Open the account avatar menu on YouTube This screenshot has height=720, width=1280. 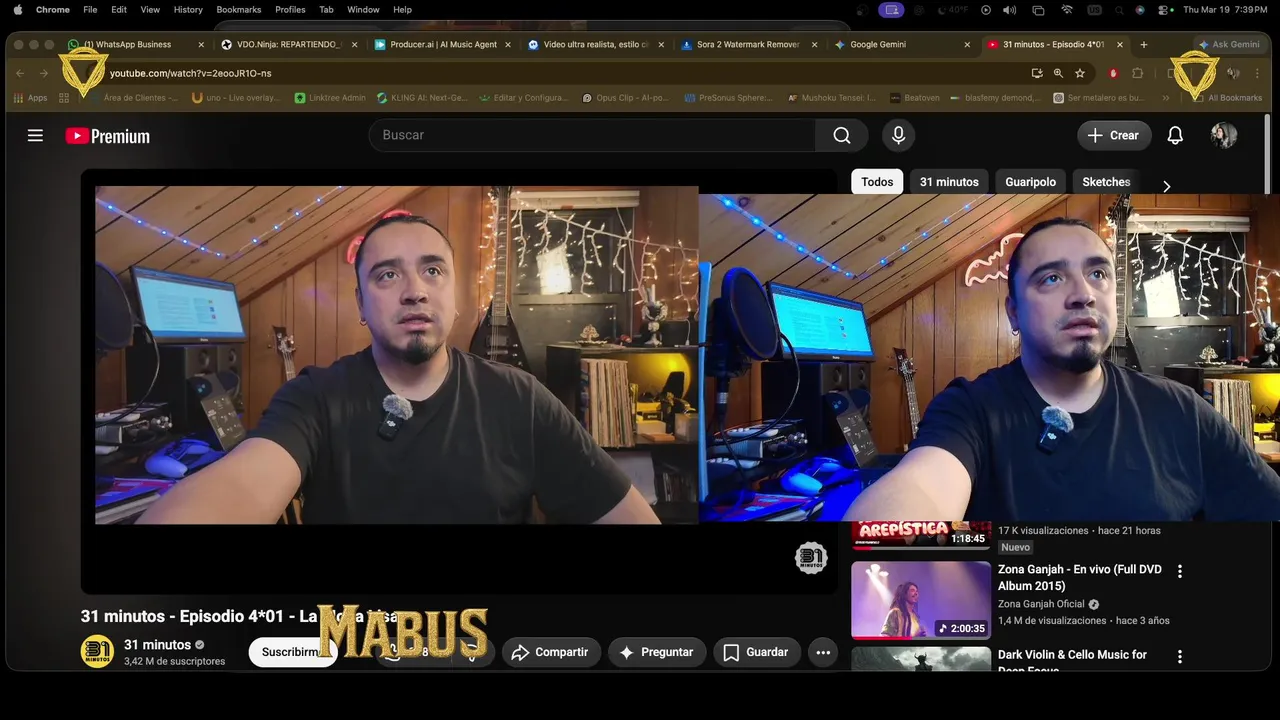[1224, 135]
